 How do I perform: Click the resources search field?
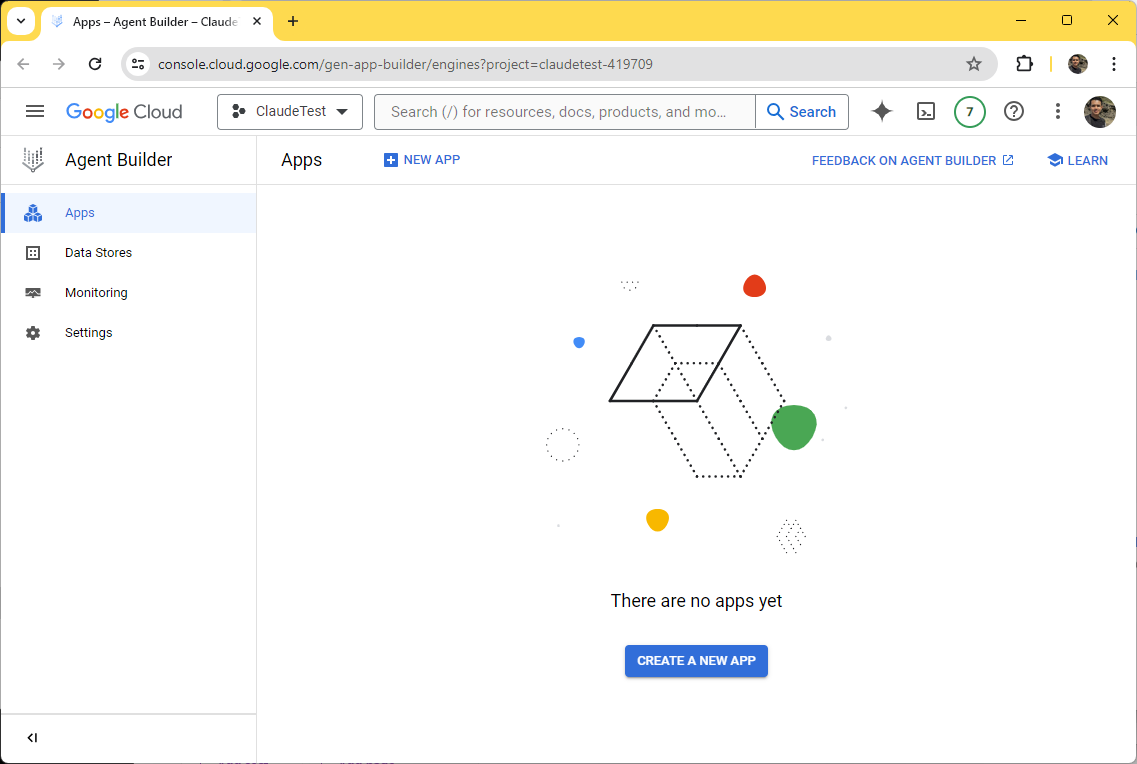point(563,111)
